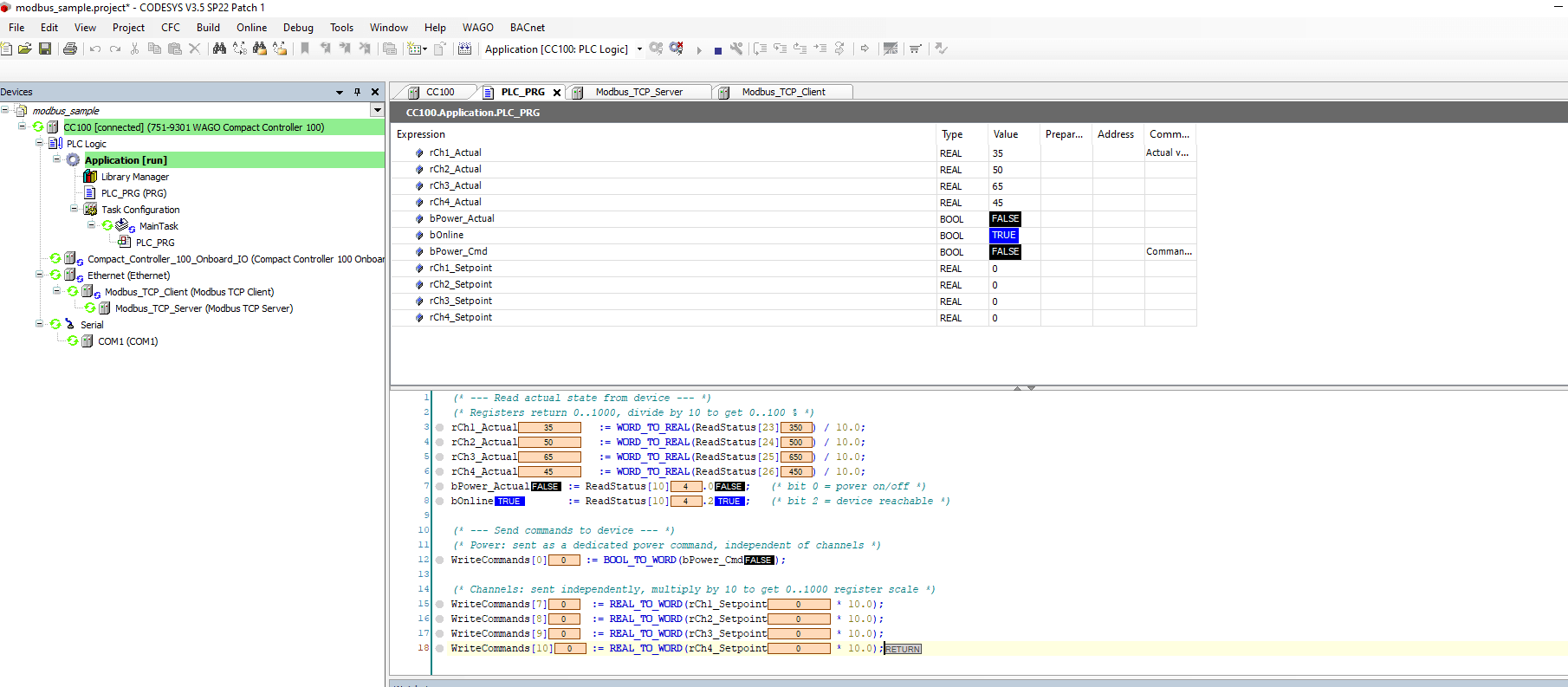The image size is (1568, 687).
Task: Toggle breakpoint on code line 17
Action: pos(440,634)
